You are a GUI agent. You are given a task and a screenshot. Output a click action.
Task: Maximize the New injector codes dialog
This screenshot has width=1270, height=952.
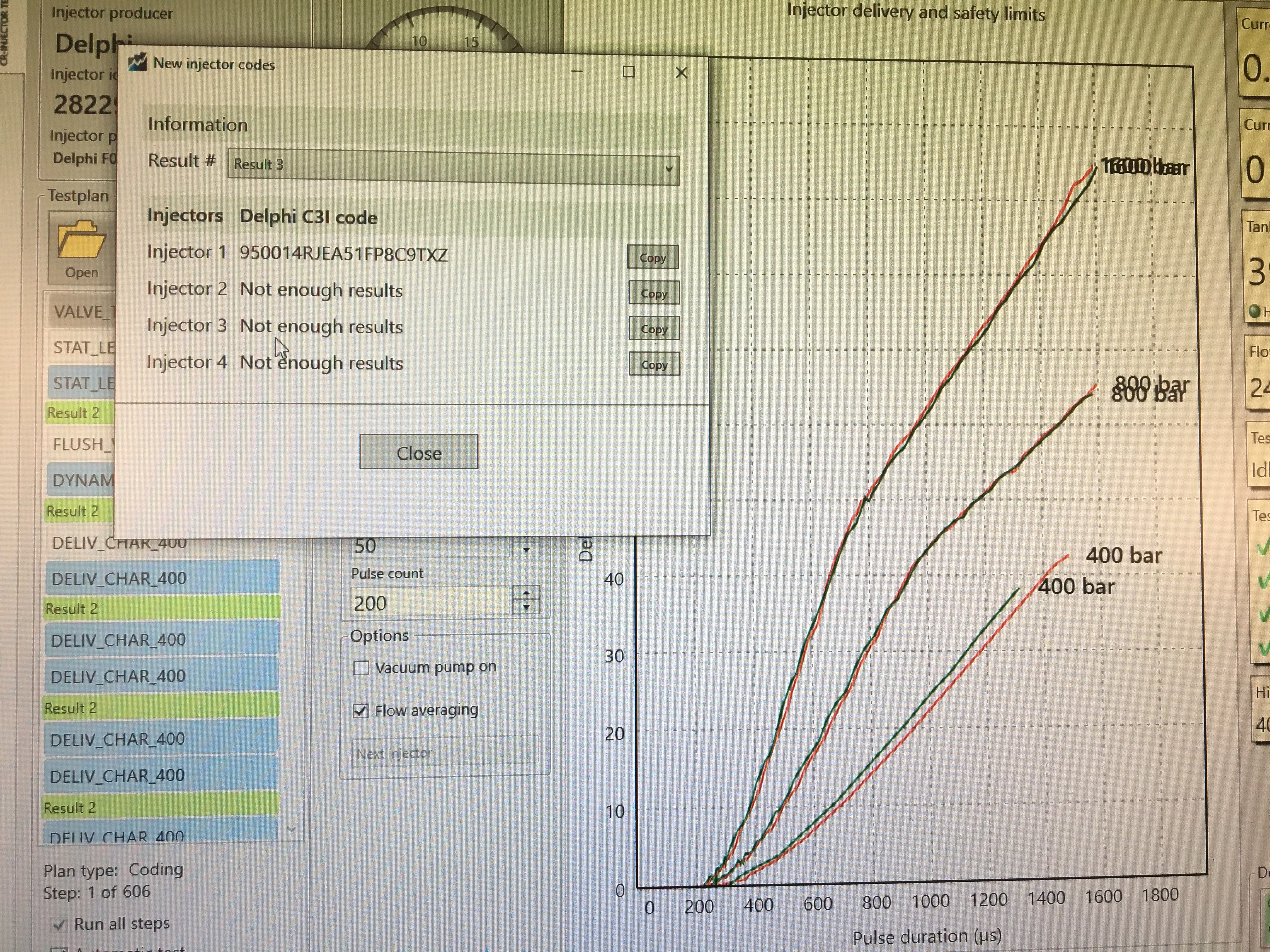click(x=629, y=72)
